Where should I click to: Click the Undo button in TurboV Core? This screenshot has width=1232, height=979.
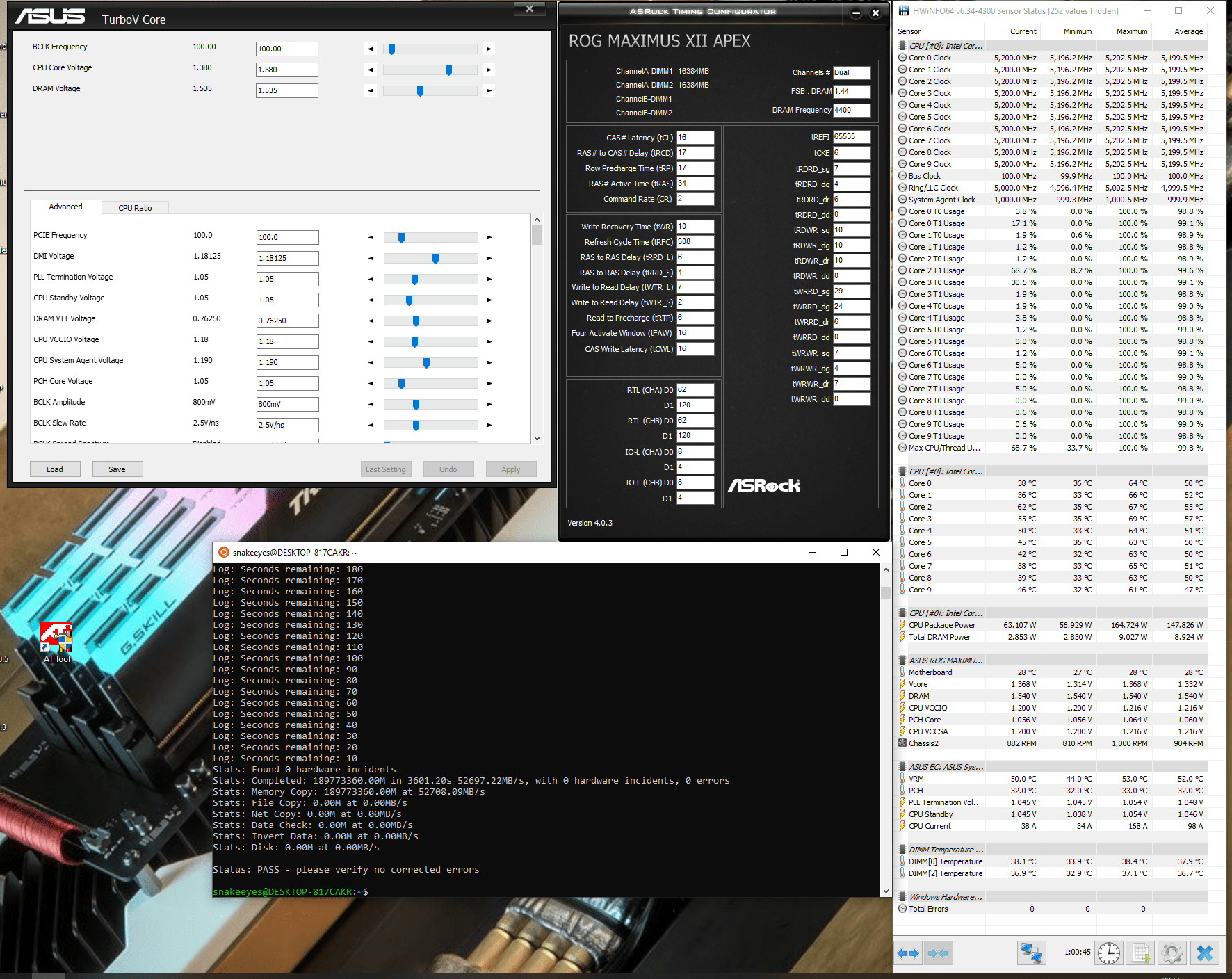click(x=448, y=469)
